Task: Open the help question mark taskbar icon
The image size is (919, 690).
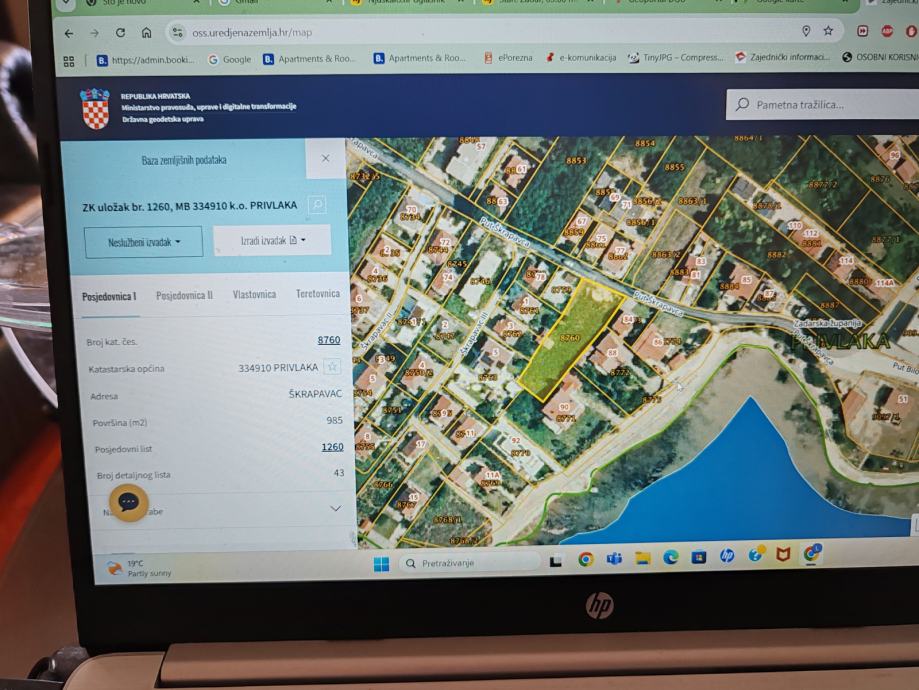Action: (755, 554)
